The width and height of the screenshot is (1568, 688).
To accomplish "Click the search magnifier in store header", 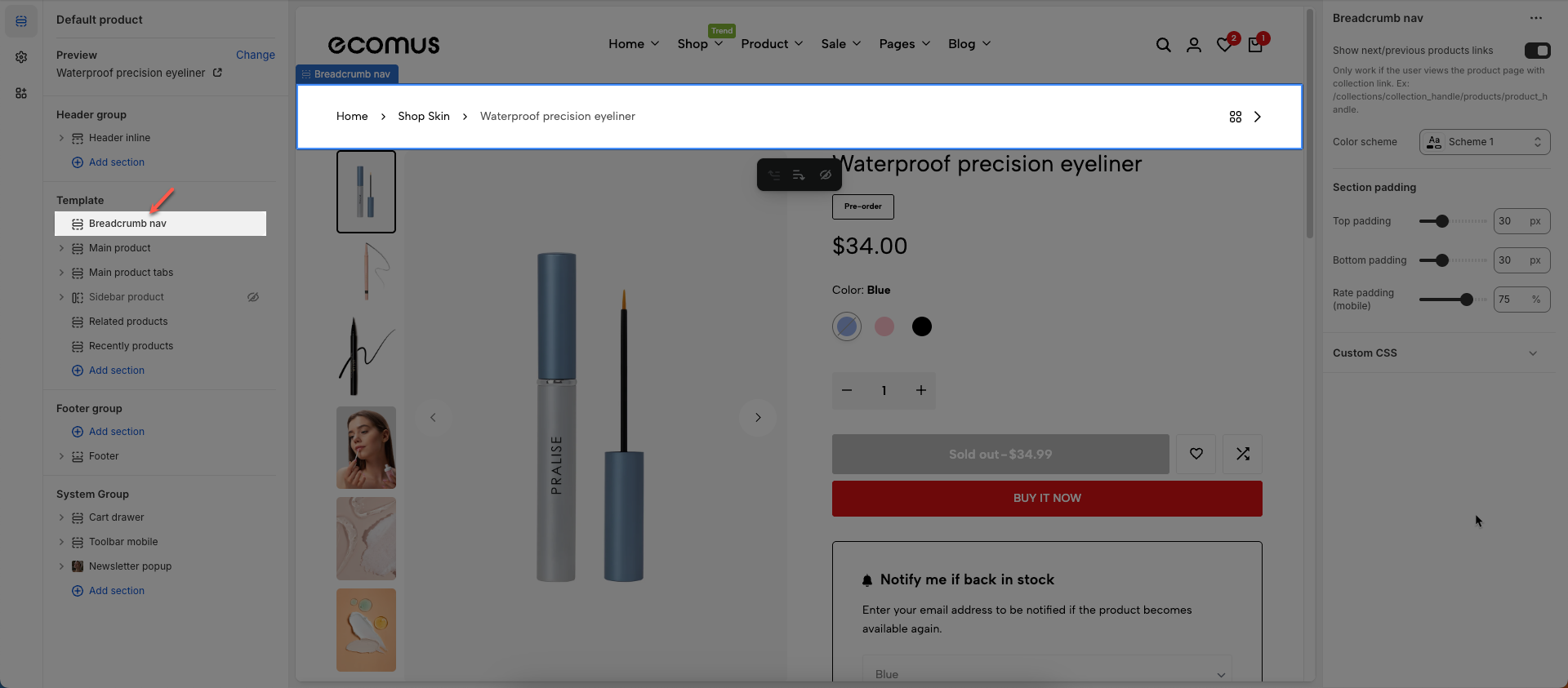I will [1164, 45].
